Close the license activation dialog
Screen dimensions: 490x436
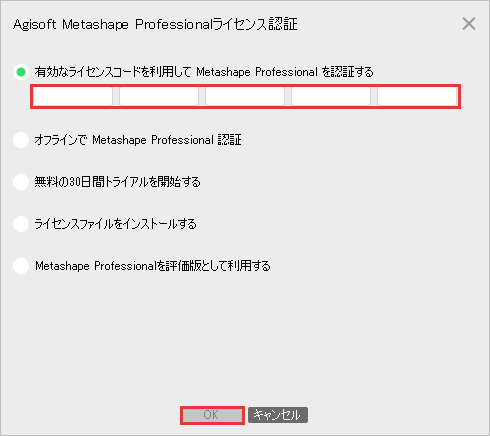tap(469, 24)
